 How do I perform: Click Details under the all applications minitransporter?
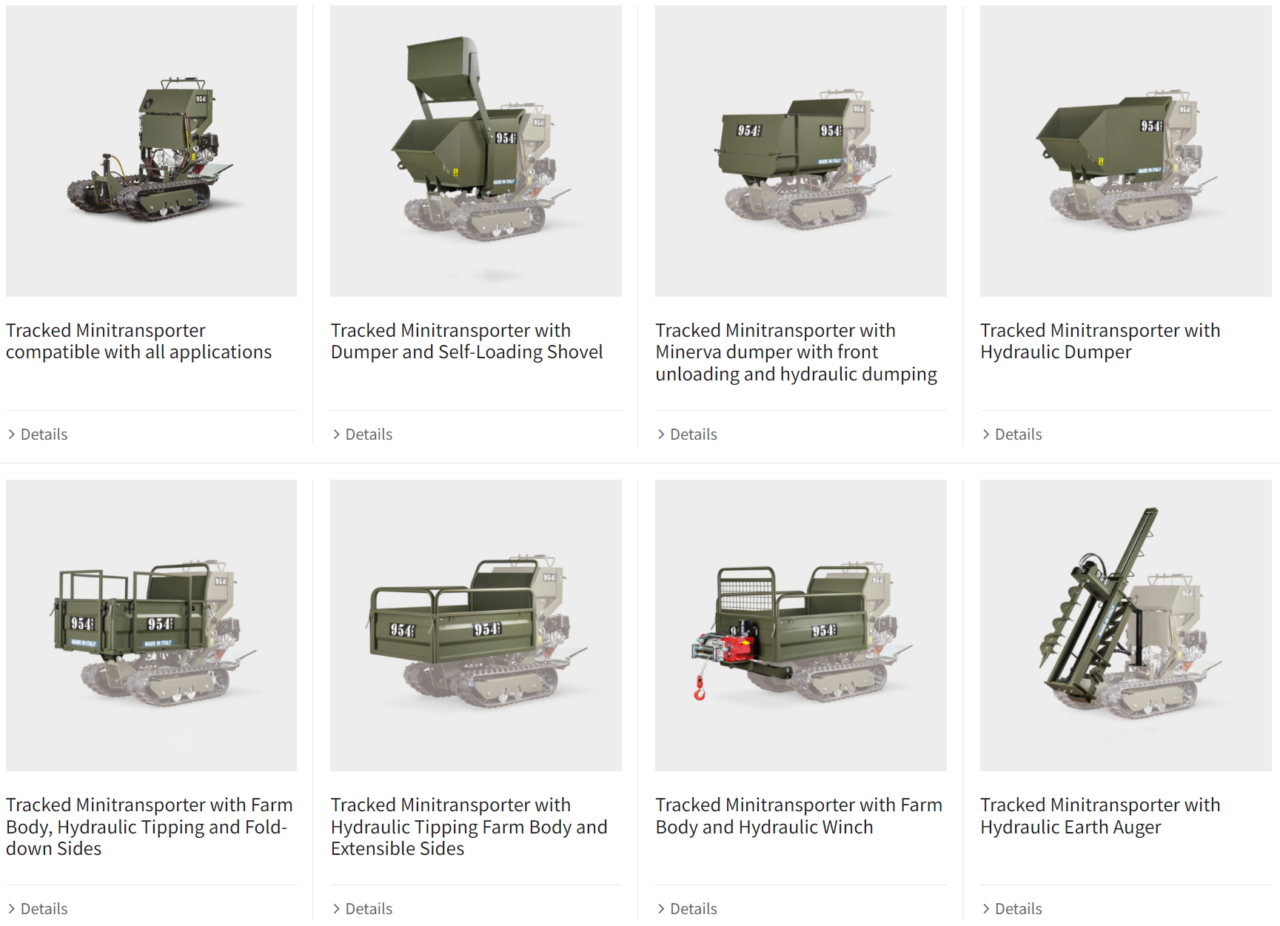(x=37, y=434)
